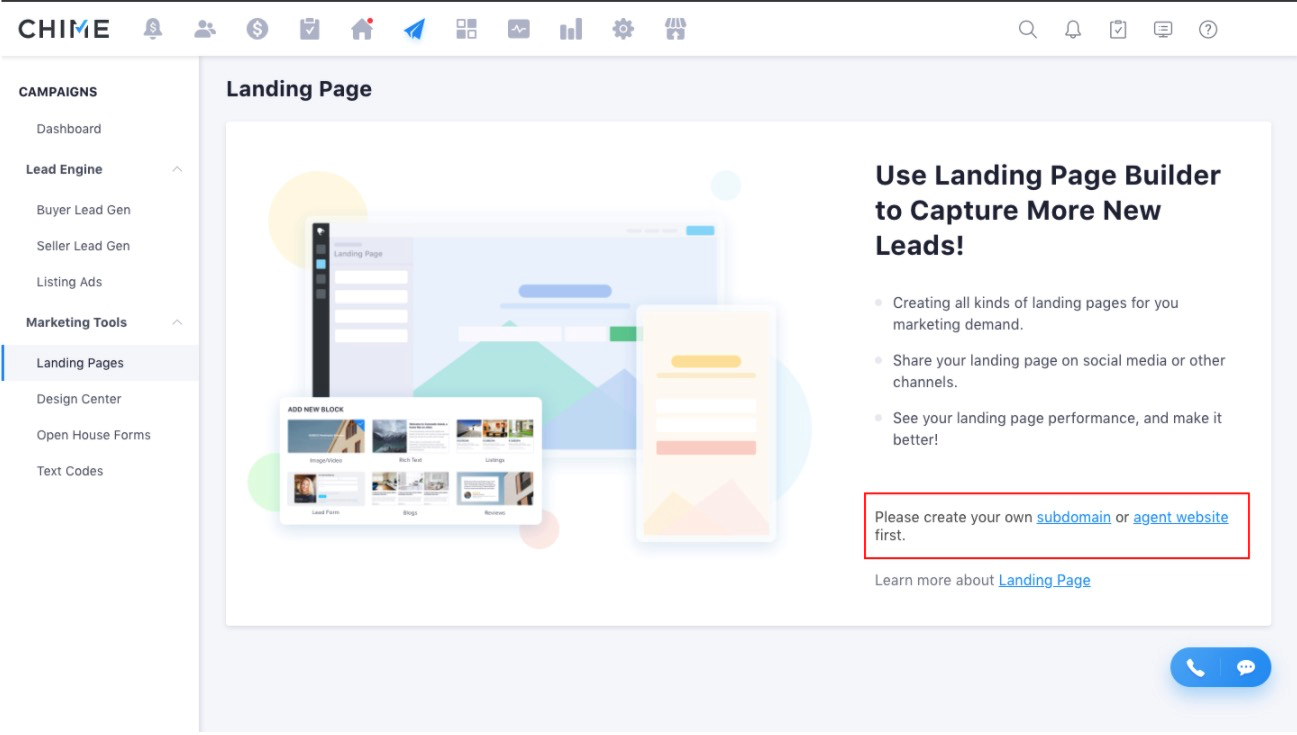Collapse the Marketing Tools section
1297x735 pixels.
tap(177, 322)
